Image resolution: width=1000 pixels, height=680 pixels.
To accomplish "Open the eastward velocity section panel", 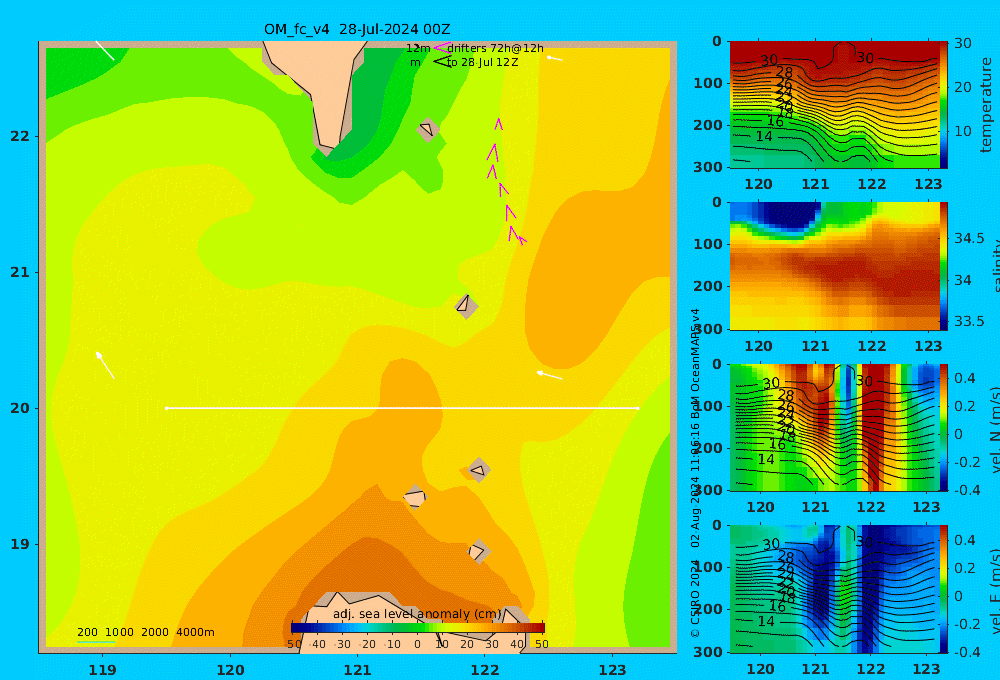I will click(834, 589).
